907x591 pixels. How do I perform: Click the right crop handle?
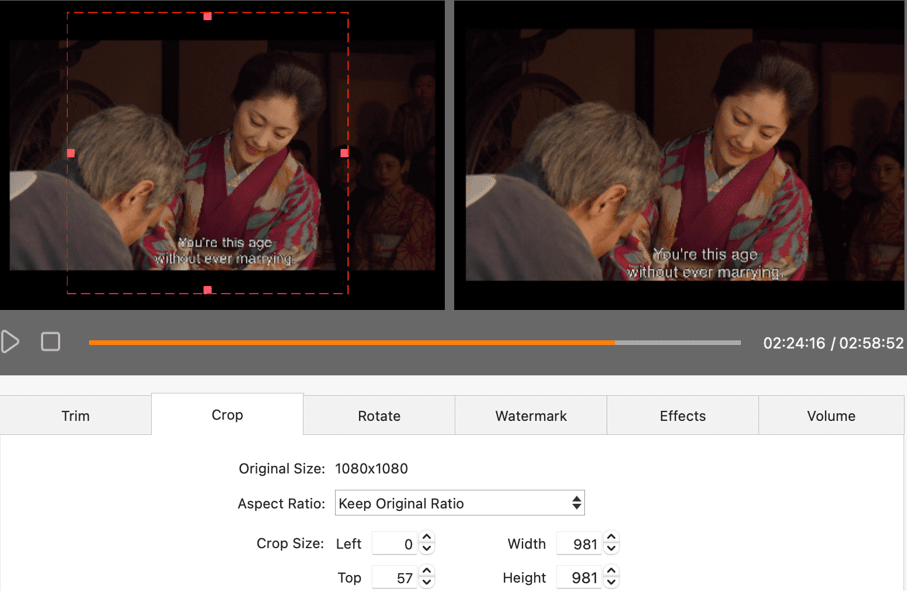click(x=345, y=153)
